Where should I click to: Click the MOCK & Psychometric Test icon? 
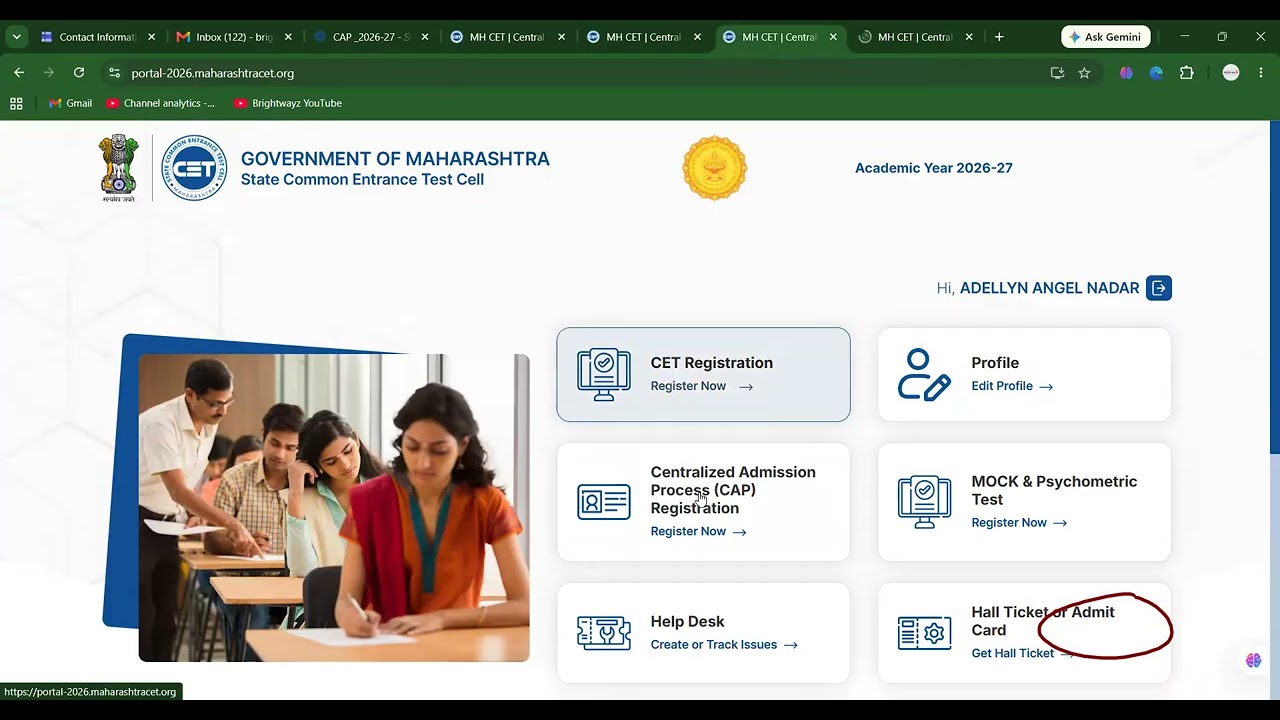click(x=924, y=502)
